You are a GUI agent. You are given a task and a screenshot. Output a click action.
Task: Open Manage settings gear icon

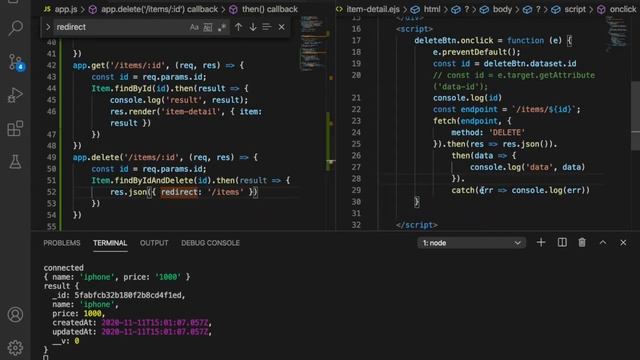[x=16, y=347]
